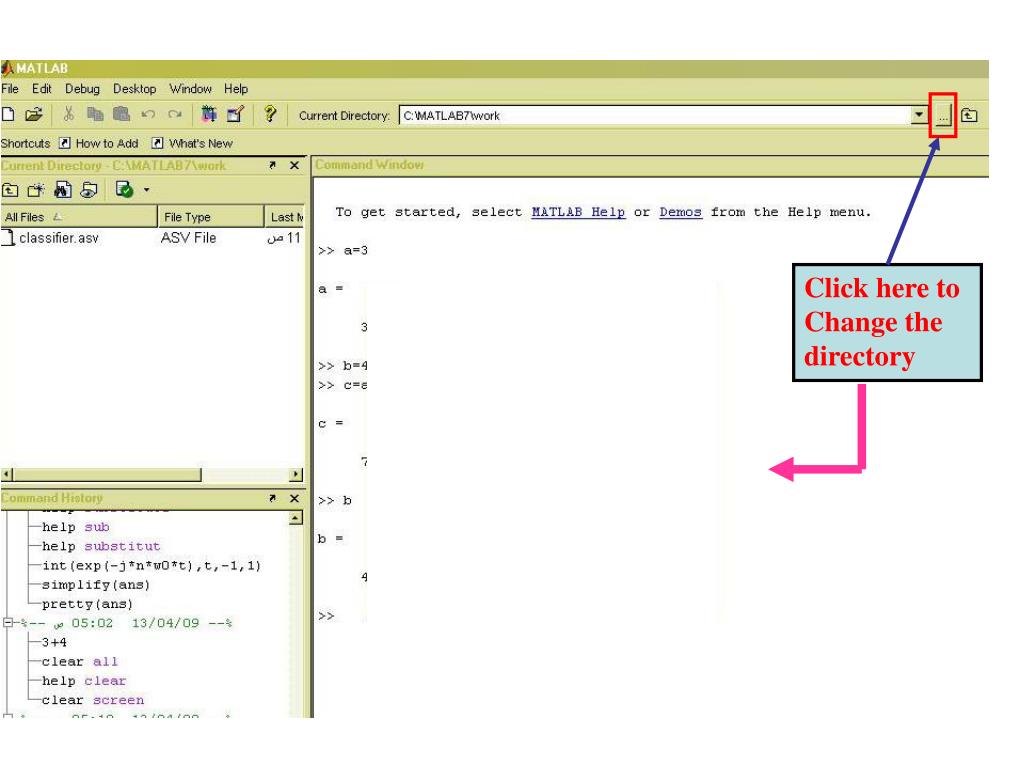Select the classifier.asv file name
The height and width of the screenshot is (768, 1024).
[59, 238]
